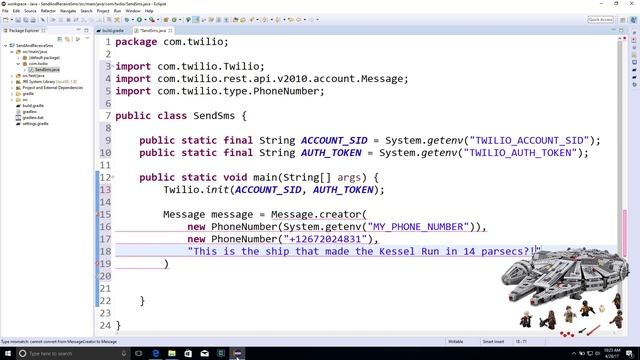The image size is (640, 360).
Task: Open the Refactor menu
Action: (x=48, y=11)
